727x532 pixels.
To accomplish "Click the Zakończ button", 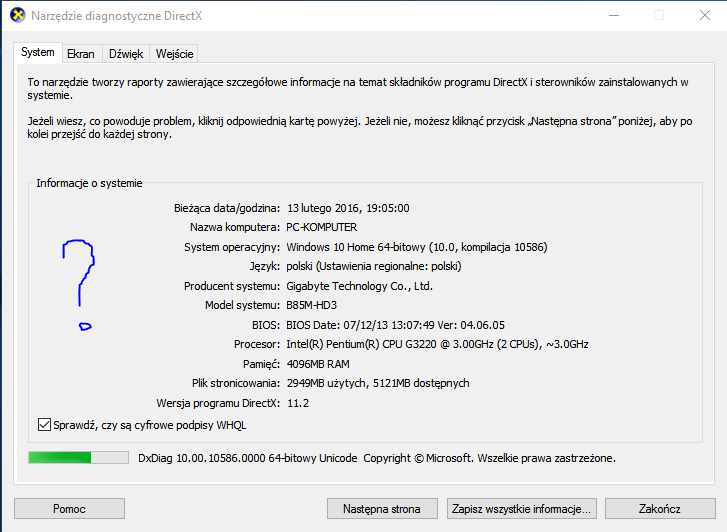I will coord(660,509).
